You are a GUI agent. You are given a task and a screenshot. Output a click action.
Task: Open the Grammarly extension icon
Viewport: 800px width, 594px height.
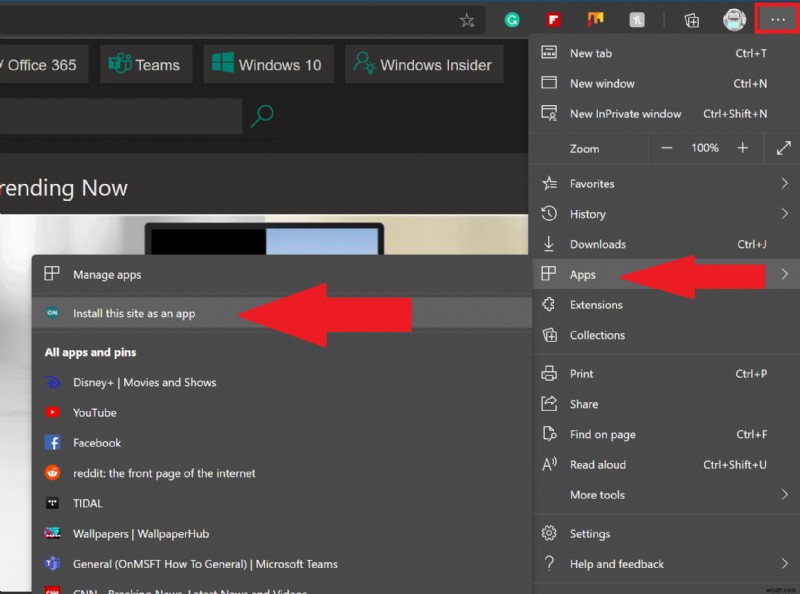pos(512,19)
